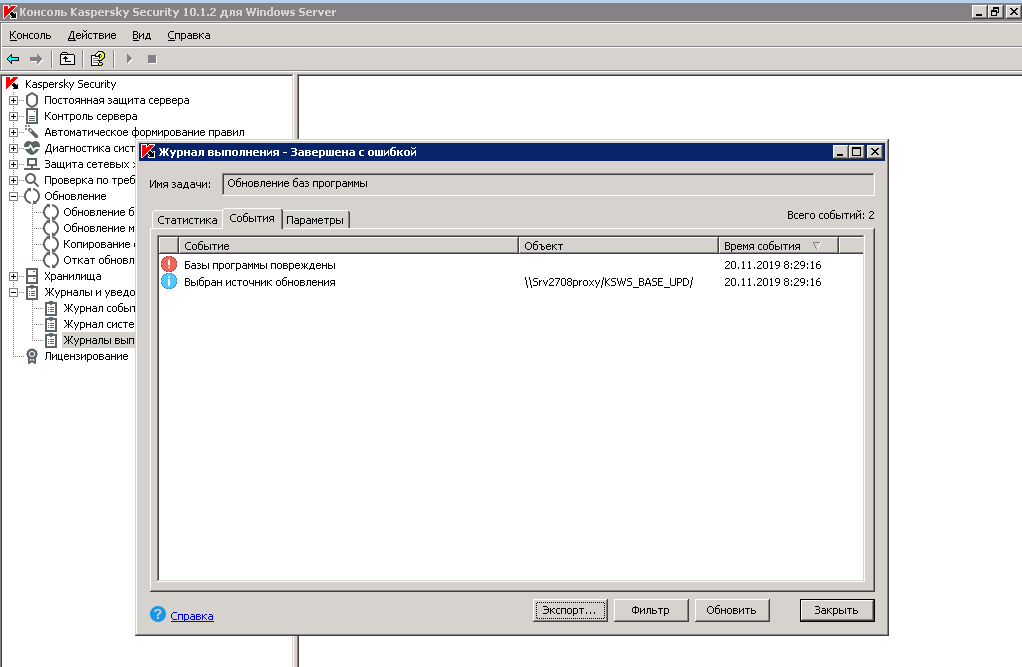Select Контроль сервера label in the tree
The width and height of the screenshot is (1022, 667).
(91, 116)
